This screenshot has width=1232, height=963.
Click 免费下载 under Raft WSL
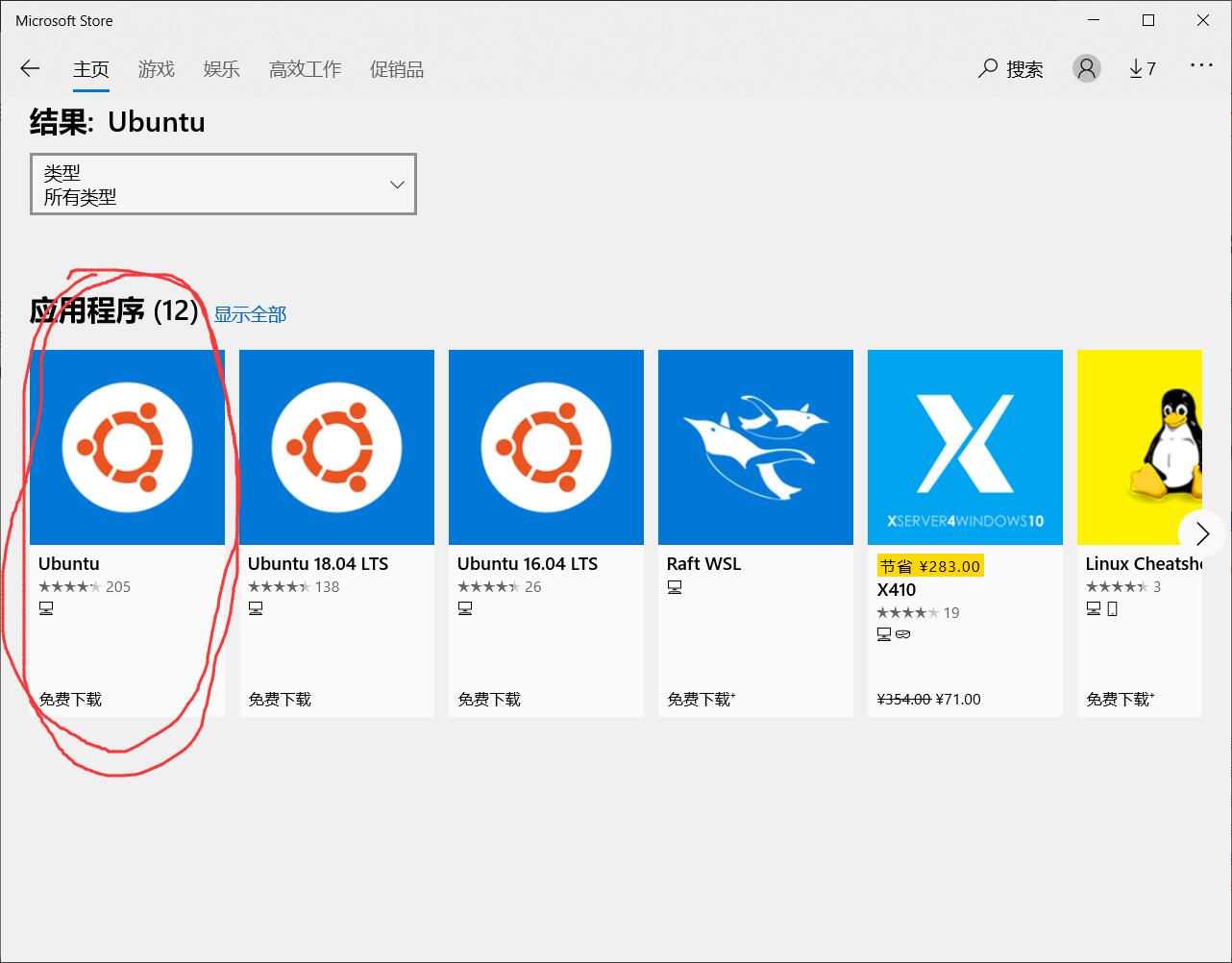702,699
